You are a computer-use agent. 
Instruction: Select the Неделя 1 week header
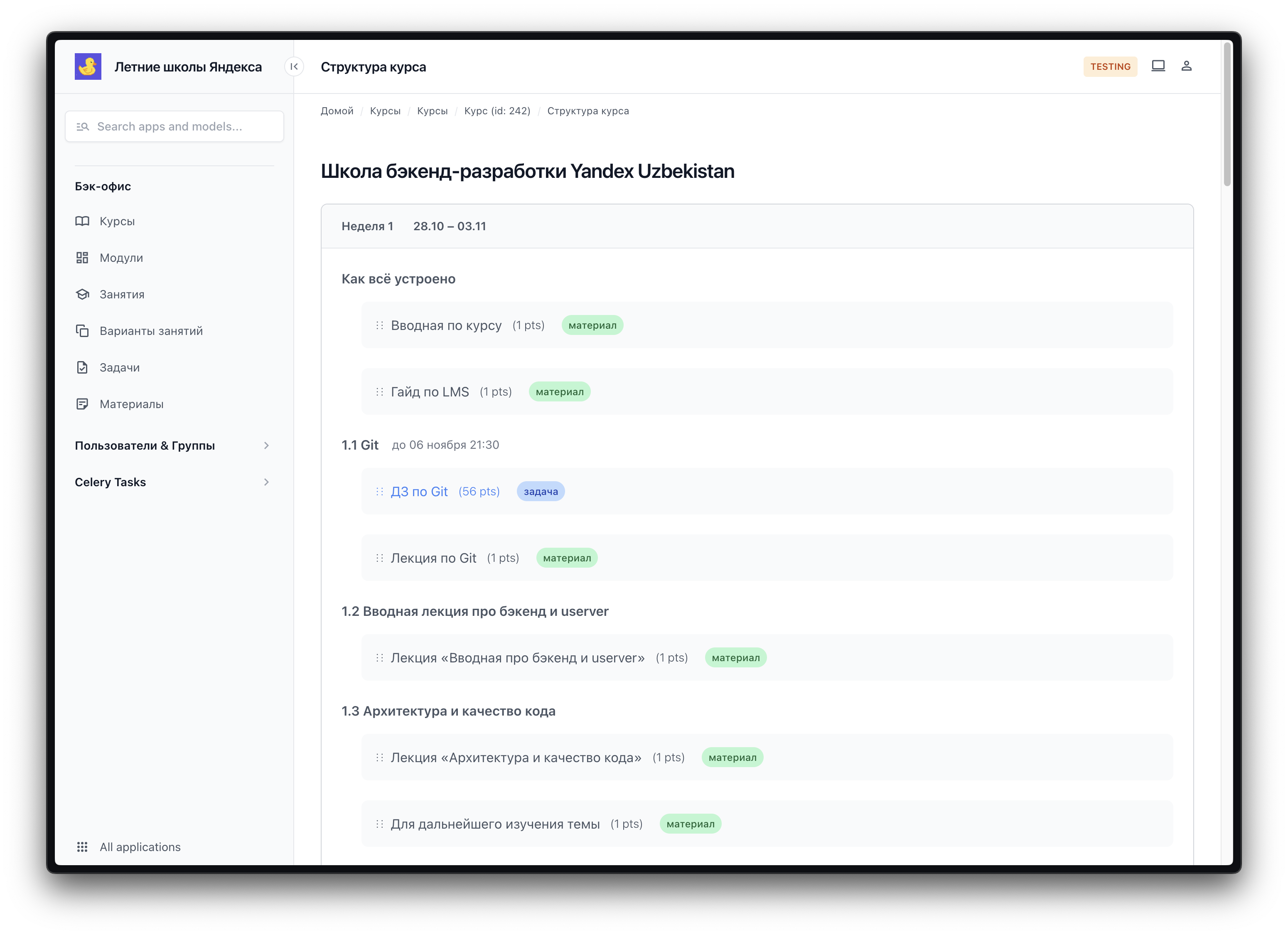coord(367,226)
